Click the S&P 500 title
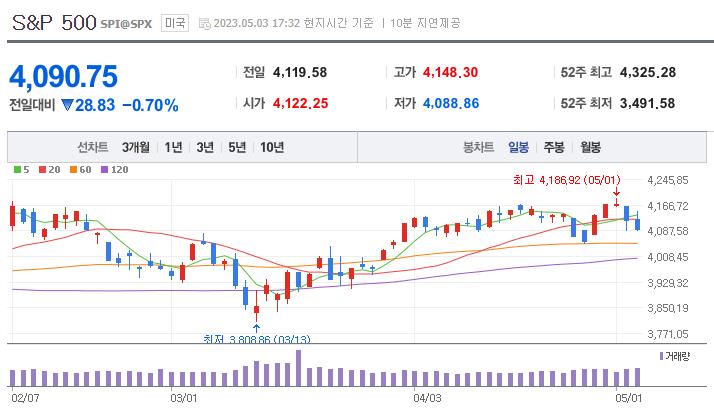This screenshot has height=414, width=714. (x=54, y=23)
